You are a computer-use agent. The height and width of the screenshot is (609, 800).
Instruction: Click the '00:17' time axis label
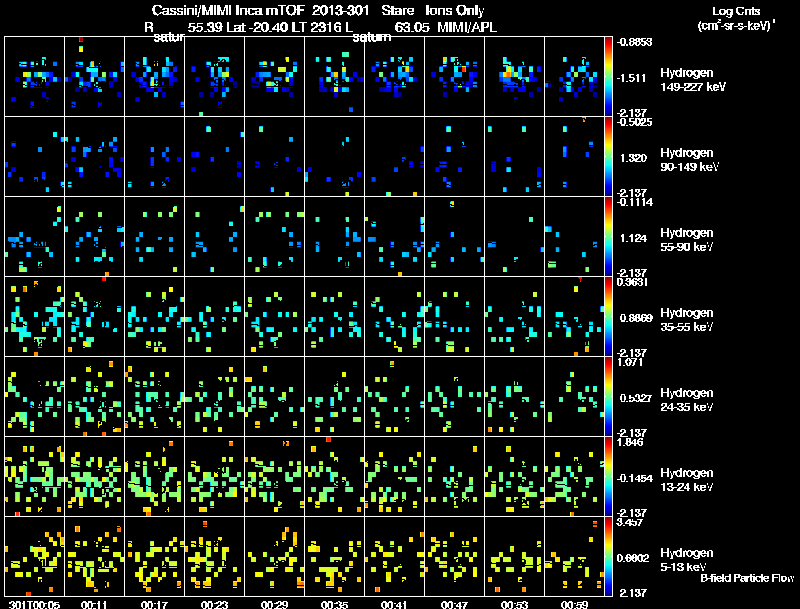[154, 604]
